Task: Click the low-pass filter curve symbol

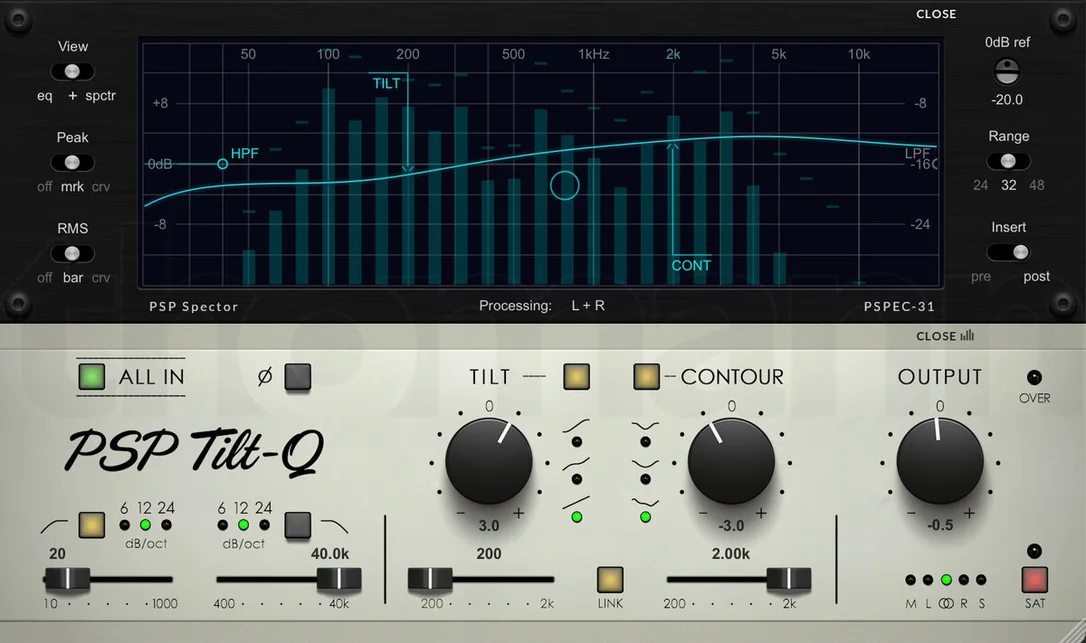Action: click(x=335, y=527)
